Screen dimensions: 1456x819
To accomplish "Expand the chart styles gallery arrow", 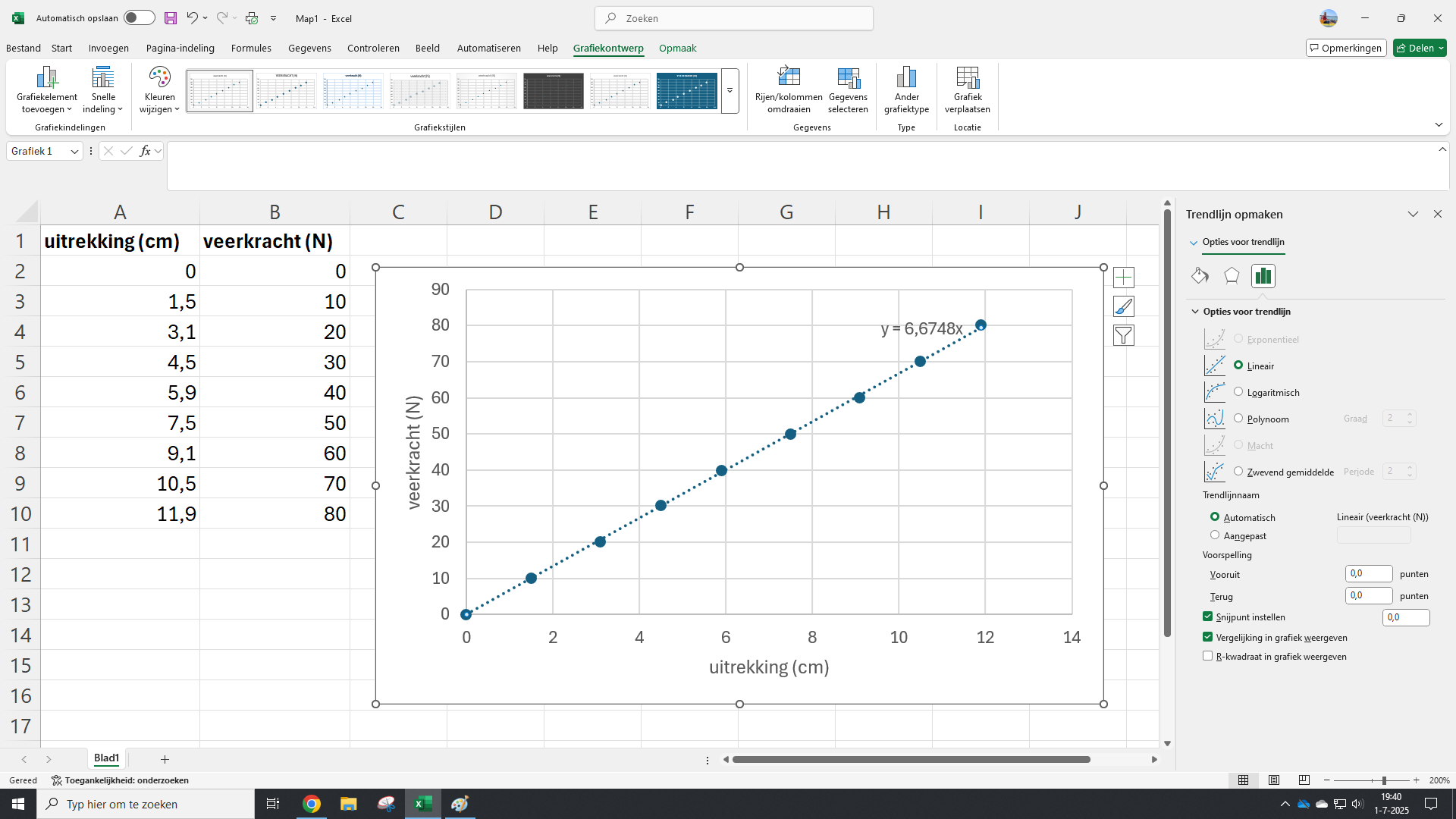I will (730, 91).
